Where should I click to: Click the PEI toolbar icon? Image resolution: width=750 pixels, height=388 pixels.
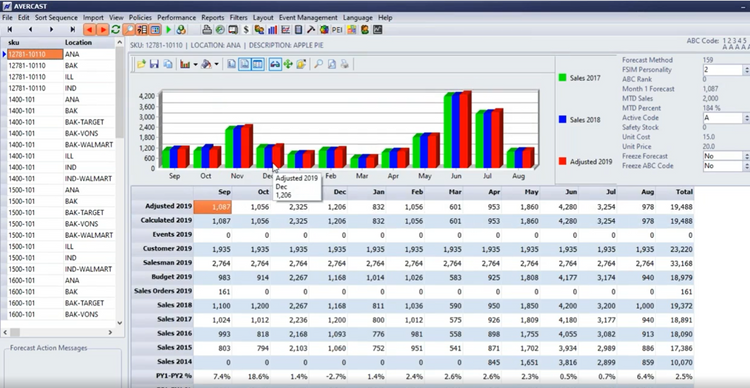[337, 30]
